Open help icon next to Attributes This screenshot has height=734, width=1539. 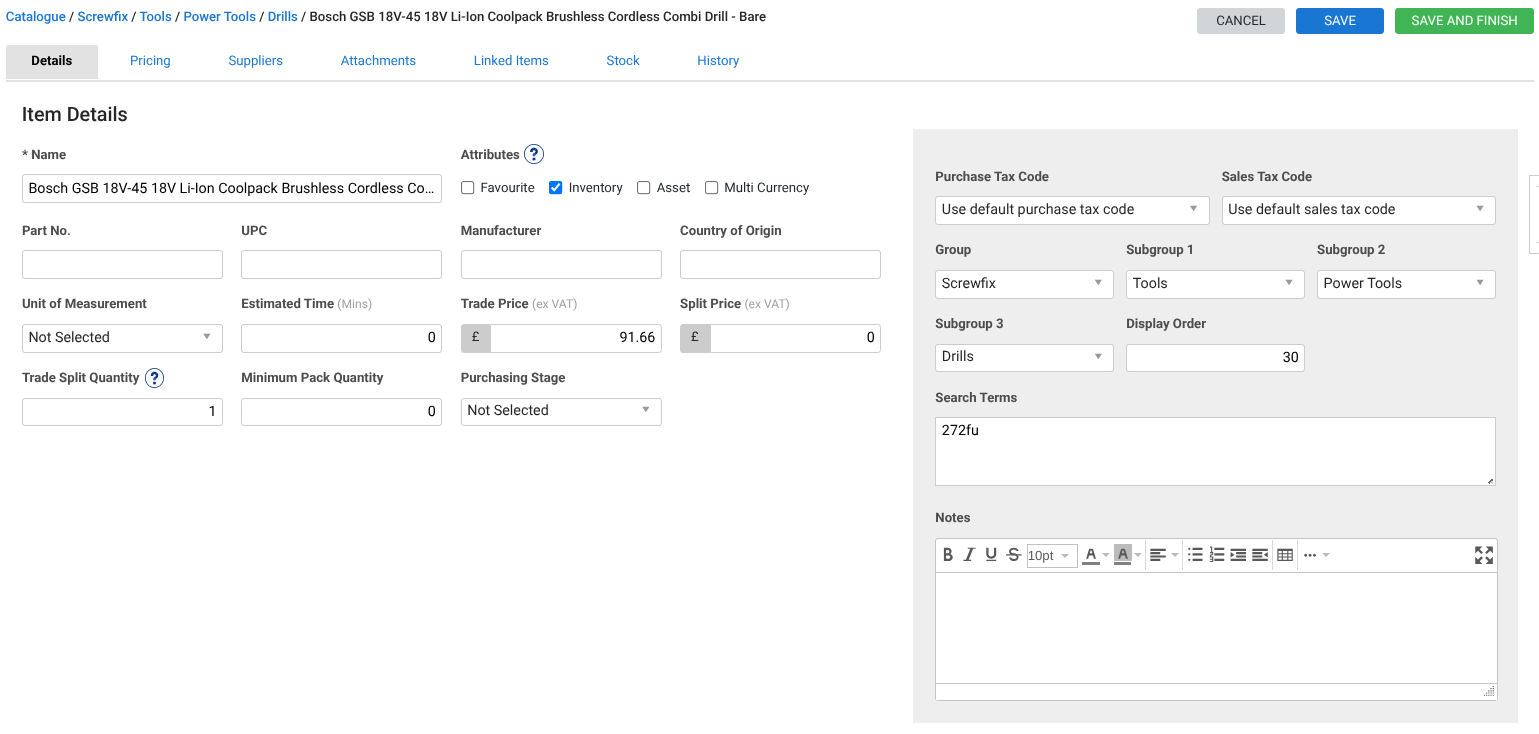coord(534,155)
